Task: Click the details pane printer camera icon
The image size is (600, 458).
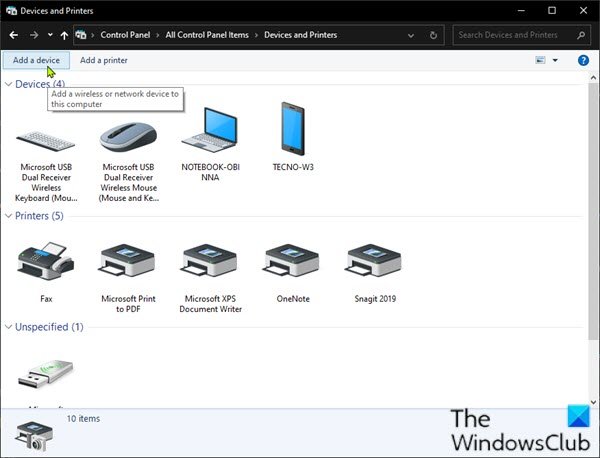Action: 34,436
